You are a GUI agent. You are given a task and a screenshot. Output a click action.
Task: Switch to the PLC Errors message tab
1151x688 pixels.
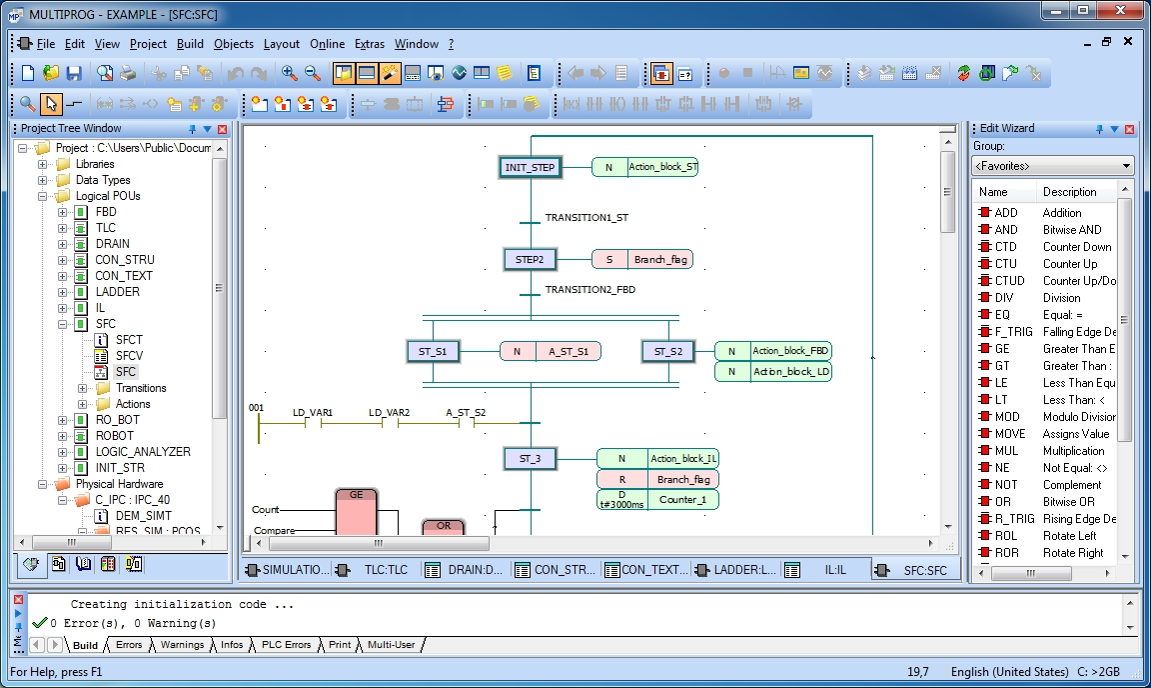point(286,645)
